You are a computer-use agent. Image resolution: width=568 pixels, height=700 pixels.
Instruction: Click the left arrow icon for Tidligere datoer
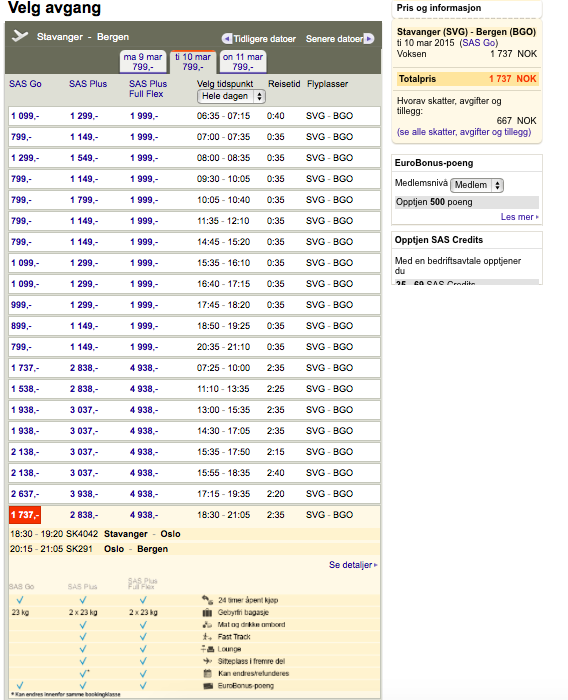point(227,39)
